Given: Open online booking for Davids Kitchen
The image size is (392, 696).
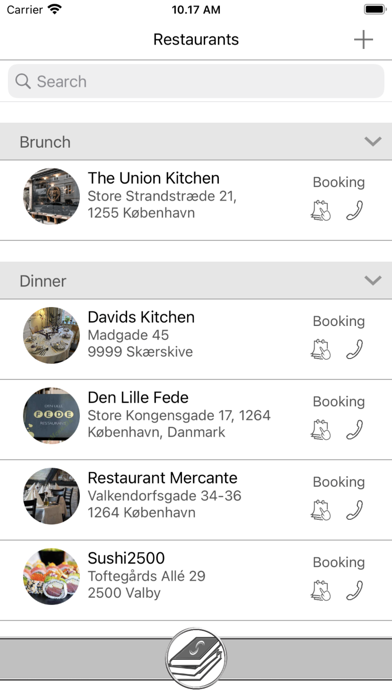Looking at the screenshot, I should [321, 349].
